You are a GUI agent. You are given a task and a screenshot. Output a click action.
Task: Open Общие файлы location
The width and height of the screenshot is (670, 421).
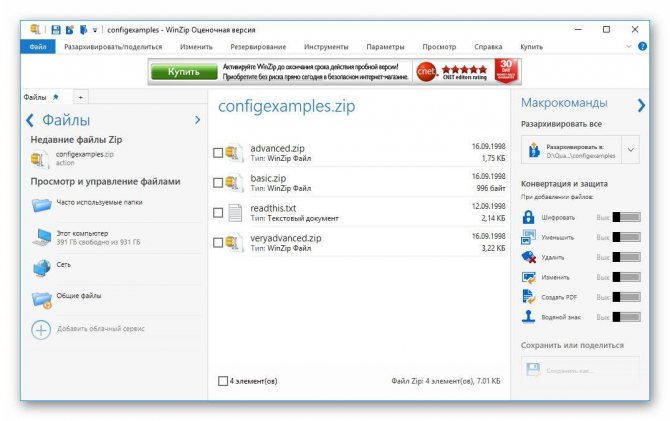click(79, 295)
